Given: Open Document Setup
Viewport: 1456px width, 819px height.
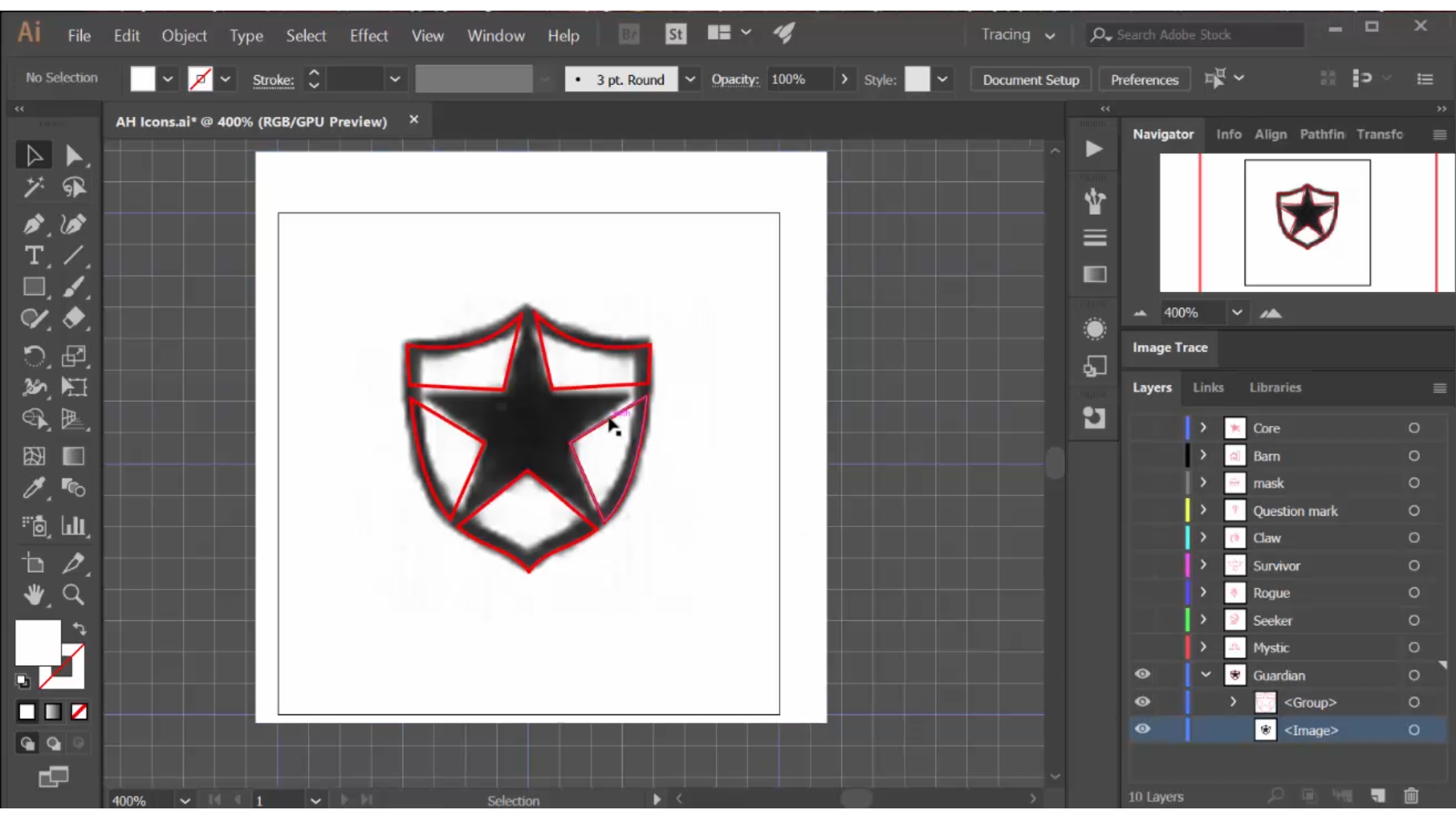Looking at the screenshot, I should coord(1030,79).
